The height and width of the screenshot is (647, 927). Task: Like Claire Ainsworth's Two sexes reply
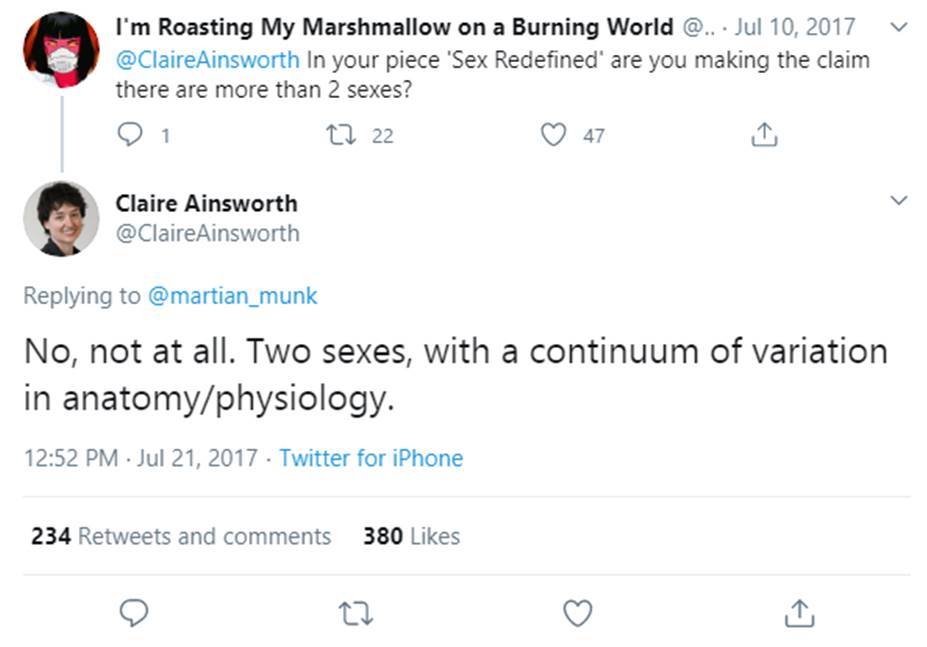577,613
